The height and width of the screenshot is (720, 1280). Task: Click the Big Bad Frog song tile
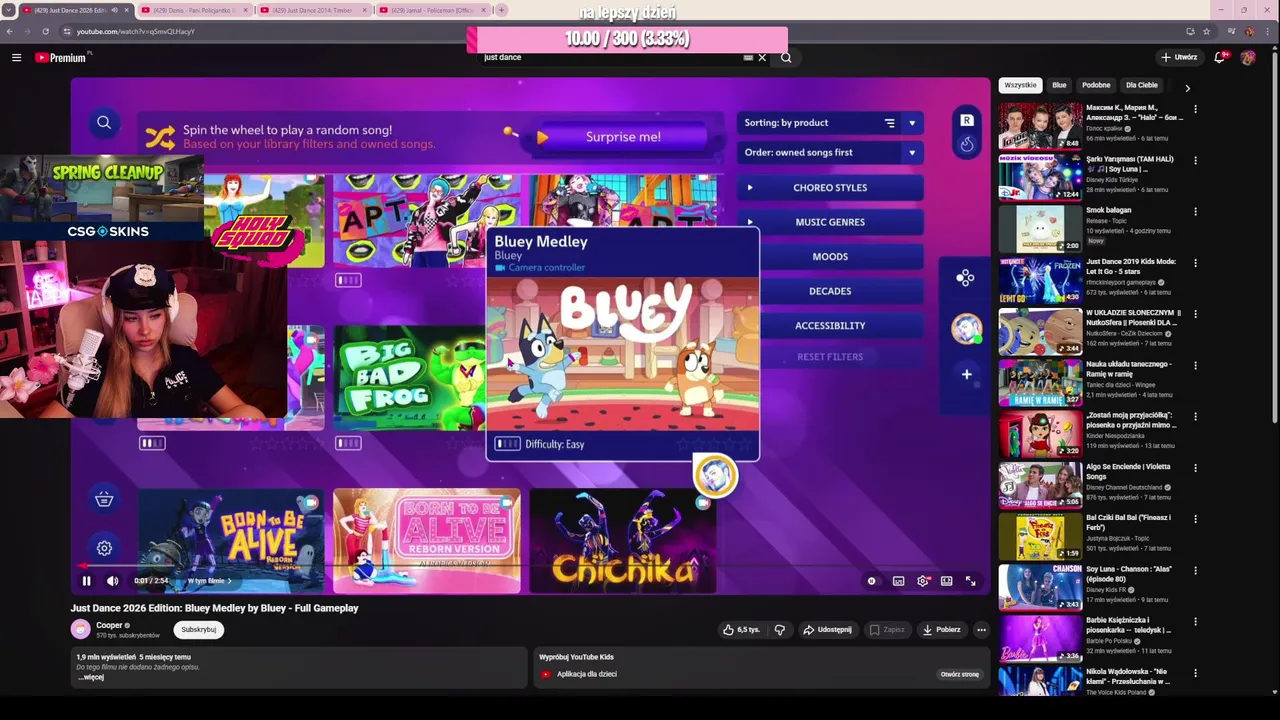click(409, 378)
